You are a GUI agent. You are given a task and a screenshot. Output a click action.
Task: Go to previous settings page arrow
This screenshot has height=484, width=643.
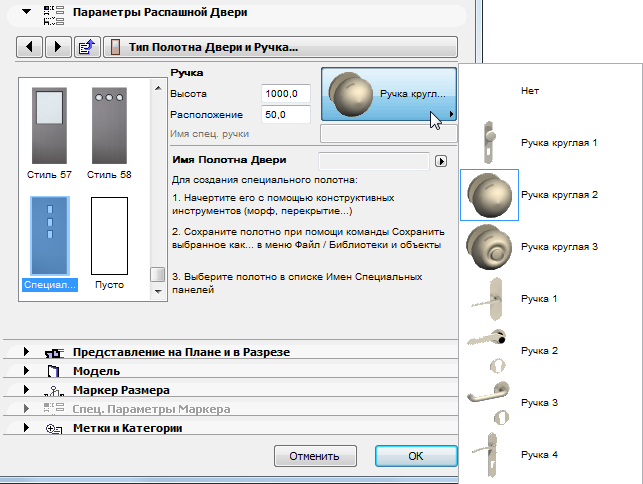(29, 47)
